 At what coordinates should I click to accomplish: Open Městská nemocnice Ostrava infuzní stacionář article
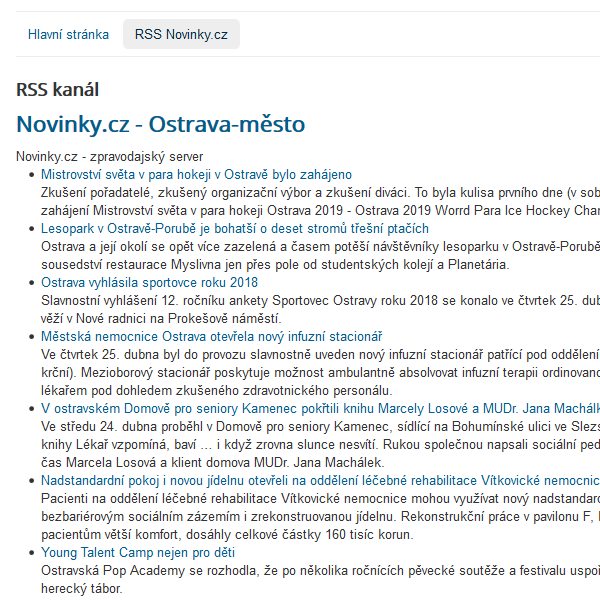pyautogui.click(x=212, y=337)
